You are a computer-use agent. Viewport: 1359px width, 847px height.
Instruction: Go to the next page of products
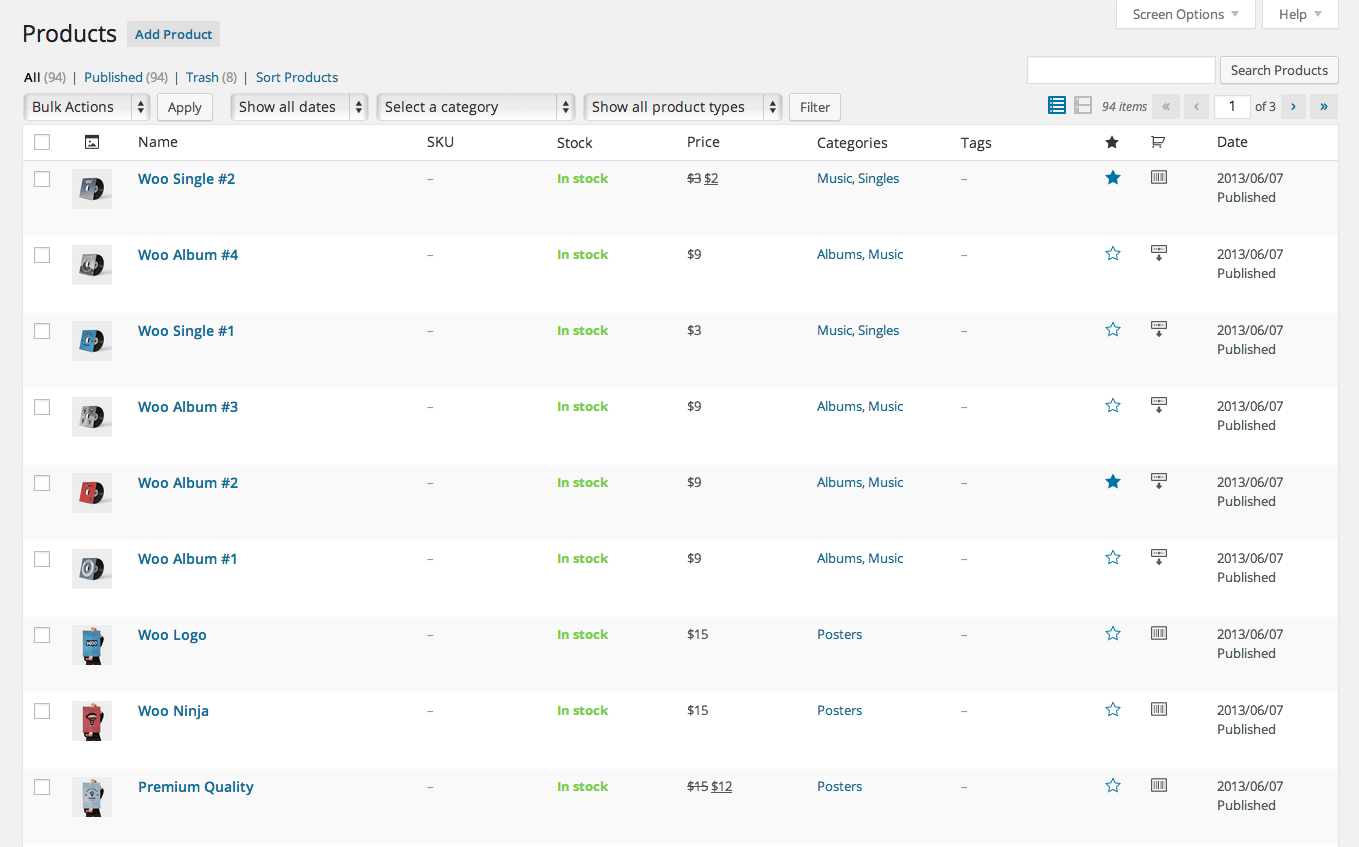1292,105
